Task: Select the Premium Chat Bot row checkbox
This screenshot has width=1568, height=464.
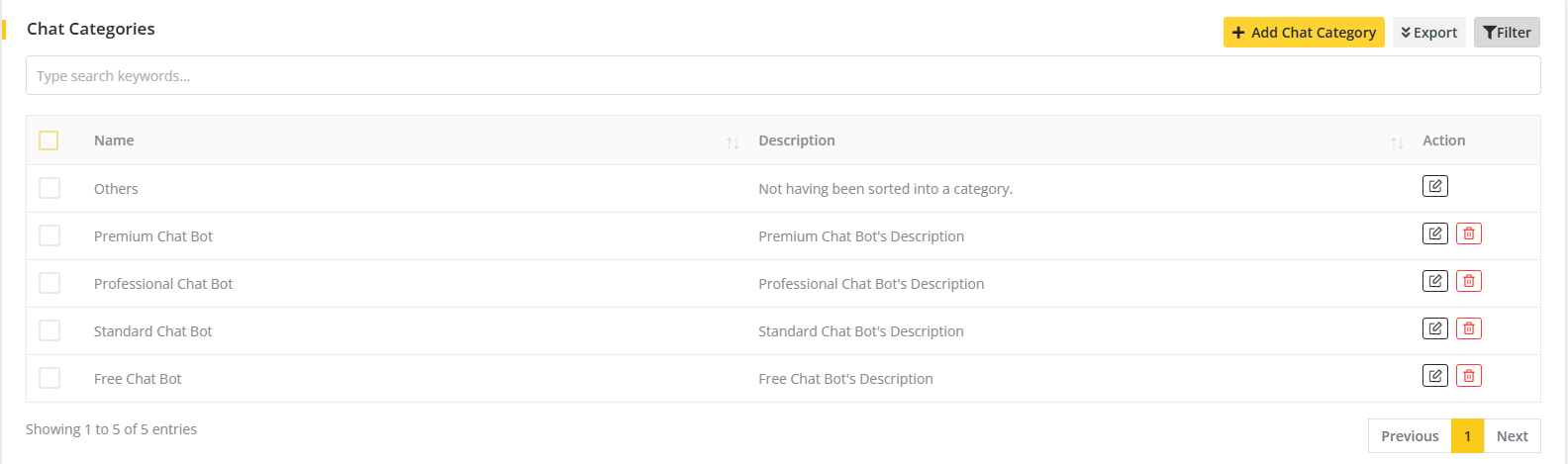Action: coord(49,235)
